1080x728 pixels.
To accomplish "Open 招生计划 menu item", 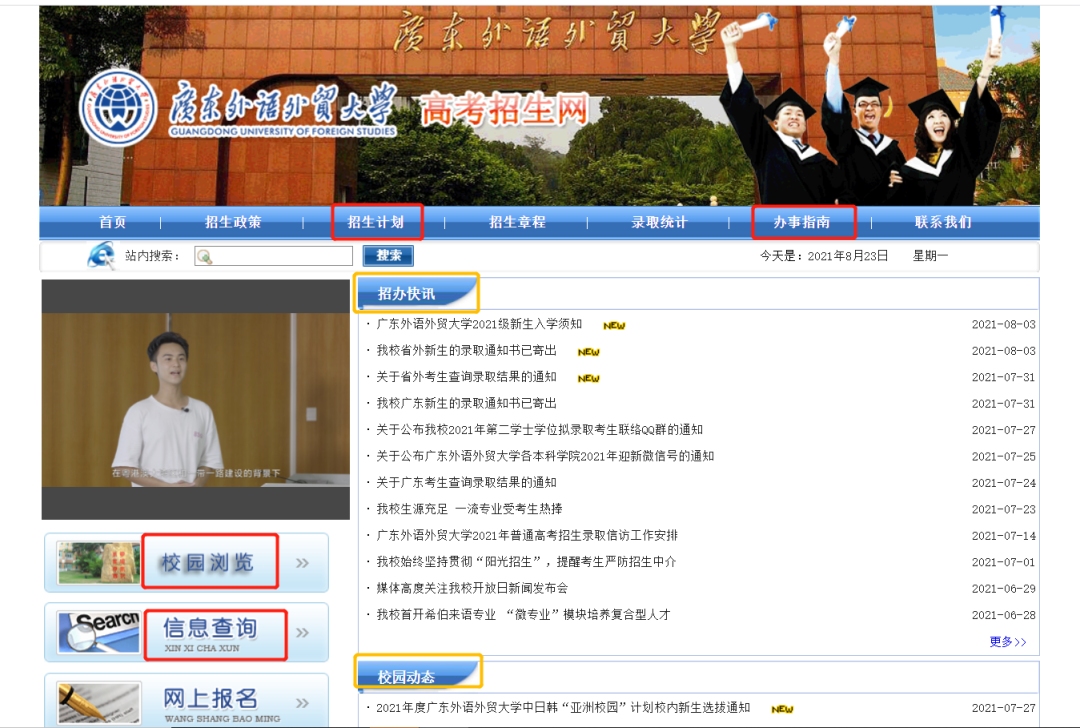I will 375,222.
